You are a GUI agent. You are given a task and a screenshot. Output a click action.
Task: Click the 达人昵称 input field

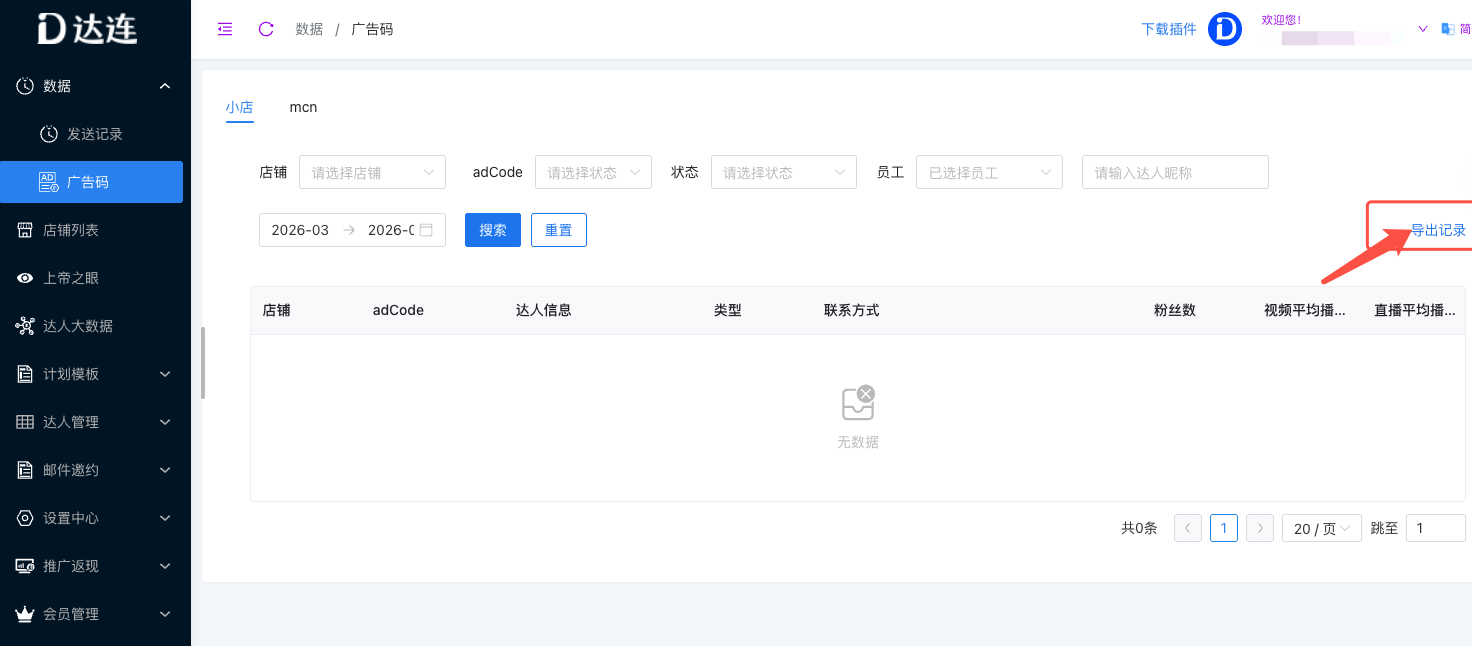[1174, 172]
